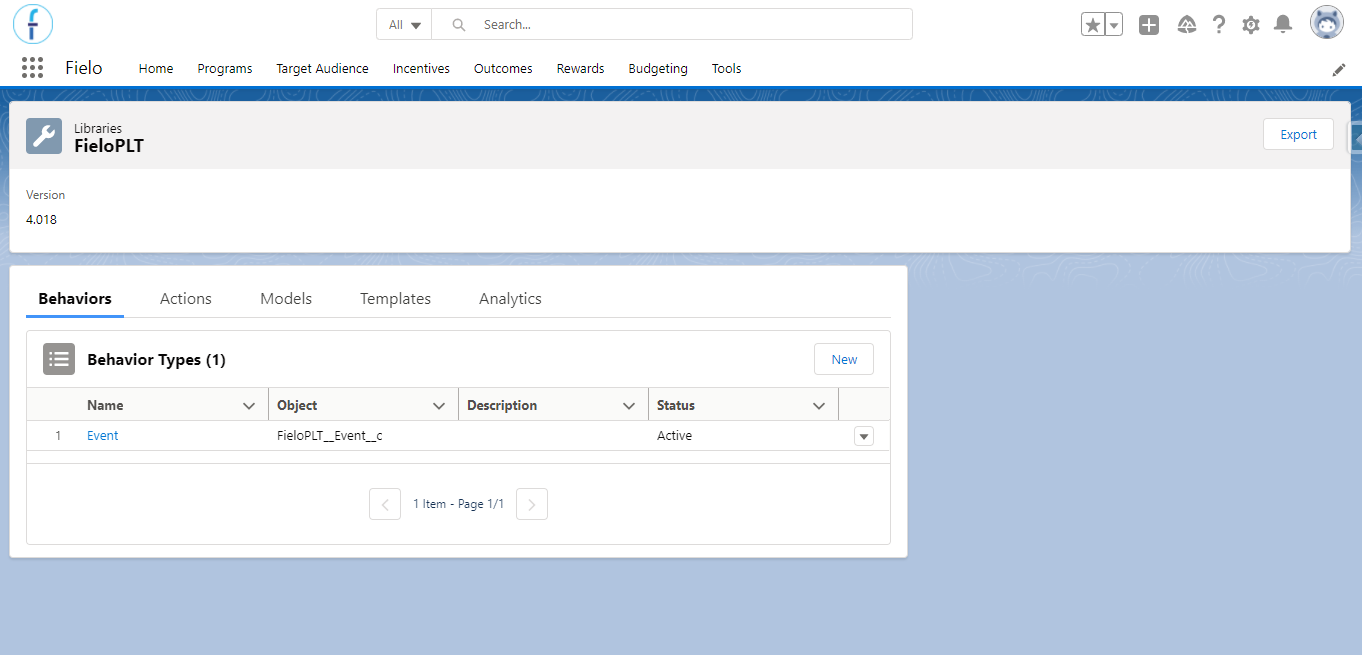Viewport: 1362px width, 655px height.
Task: Open the App Launcher grid icon
Action: 32,68
